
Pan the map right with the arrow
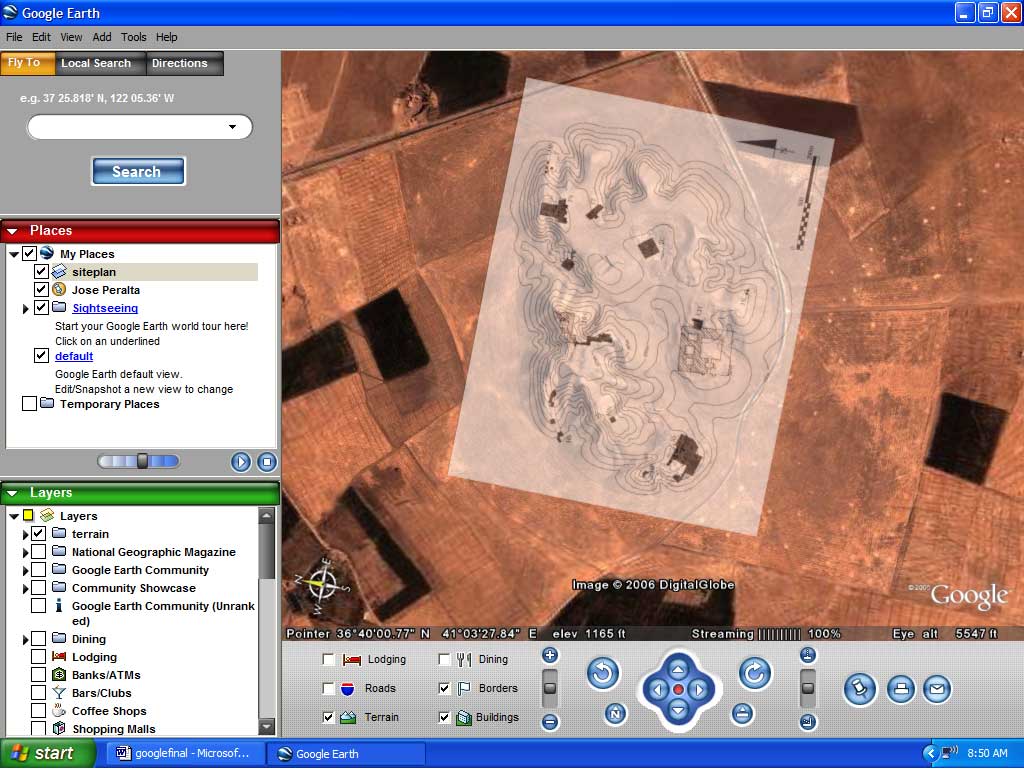tap(699, 689)
